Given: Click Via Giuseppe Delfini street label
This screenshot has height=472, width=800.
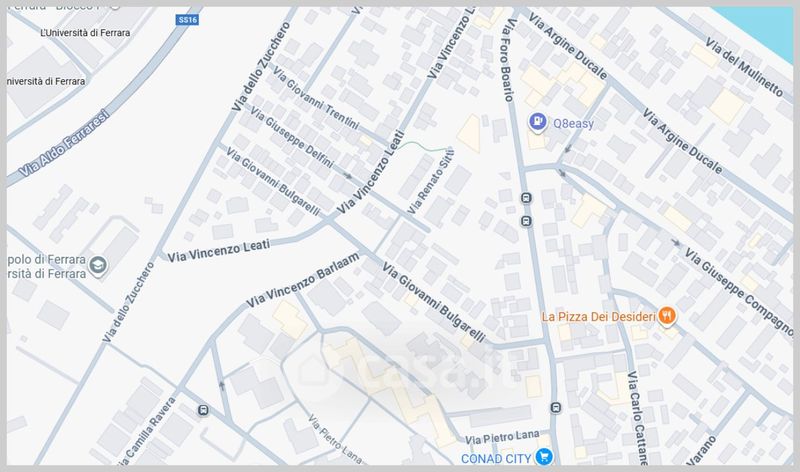Looking at the screenshot, I should (x=292, y=138).
